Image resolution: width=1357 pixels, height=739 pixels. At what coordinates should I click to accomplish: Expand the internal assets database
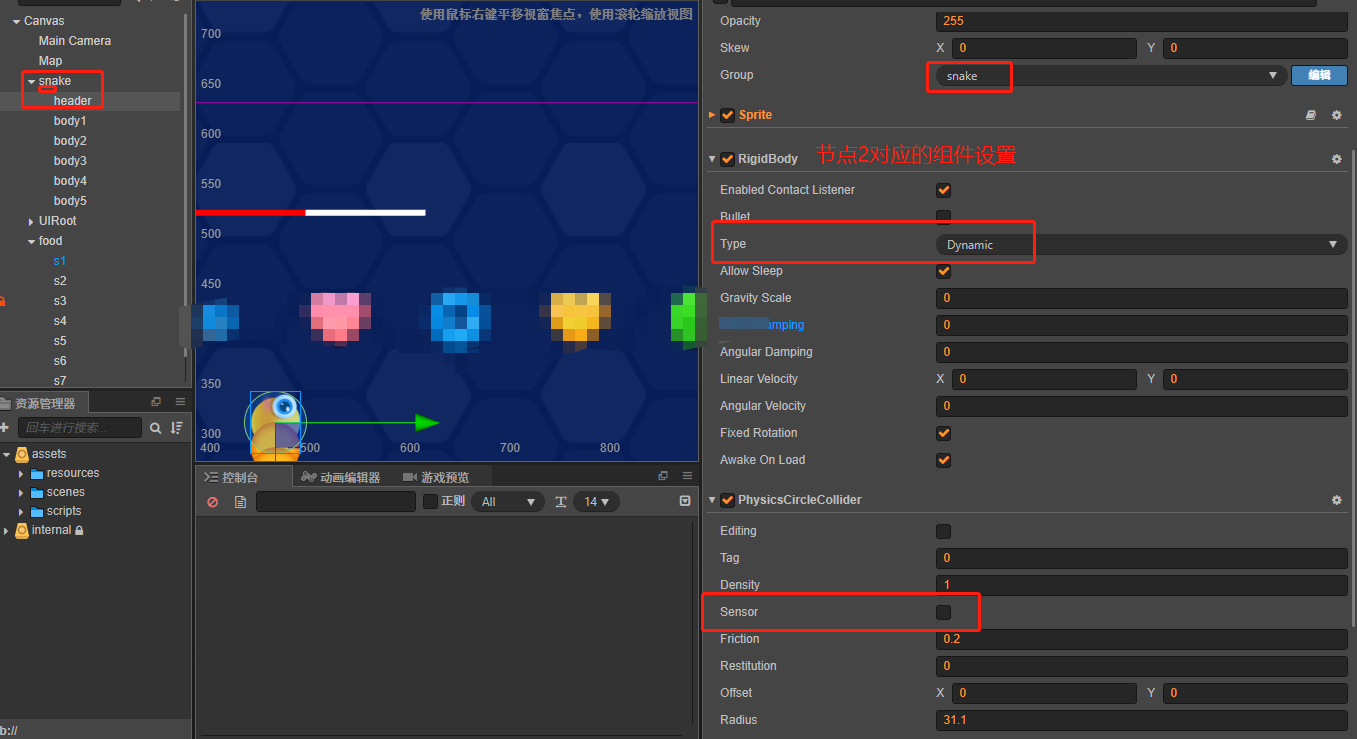[x=6, y=530]
